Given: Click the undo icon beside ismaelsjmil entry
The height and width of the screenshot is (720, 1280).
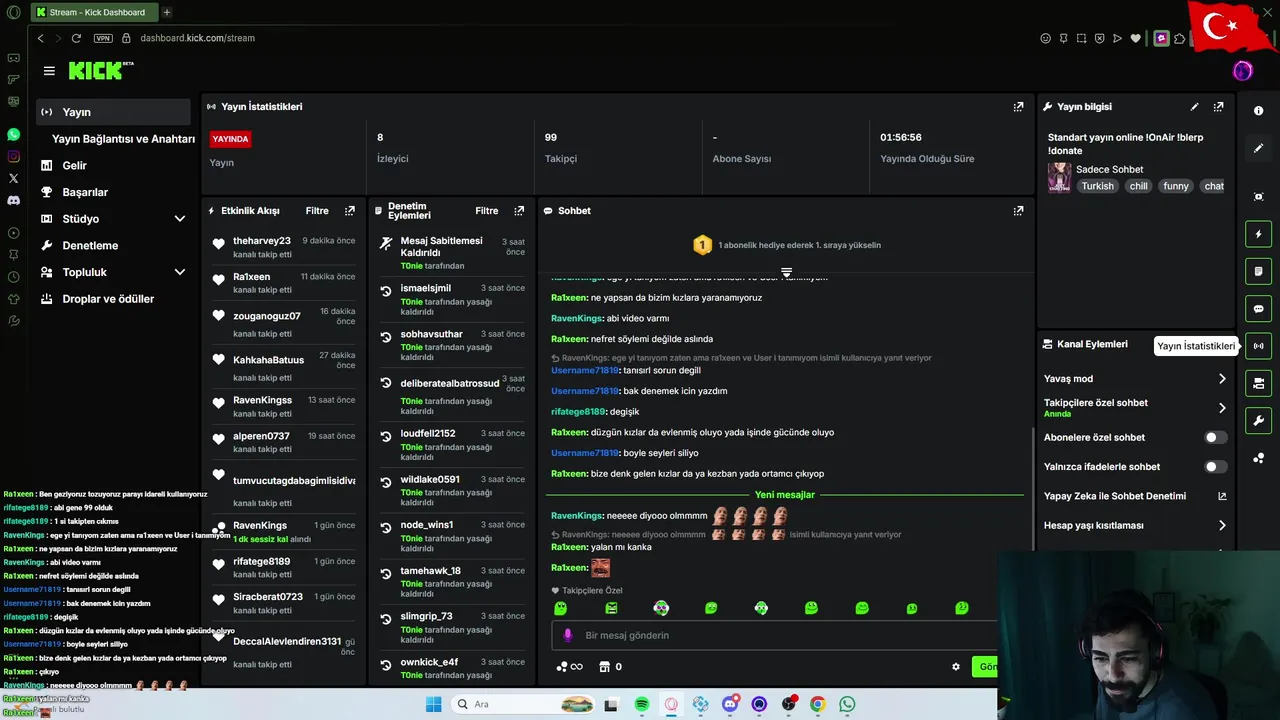Looking at the screenshot, I should click(386, 292).
